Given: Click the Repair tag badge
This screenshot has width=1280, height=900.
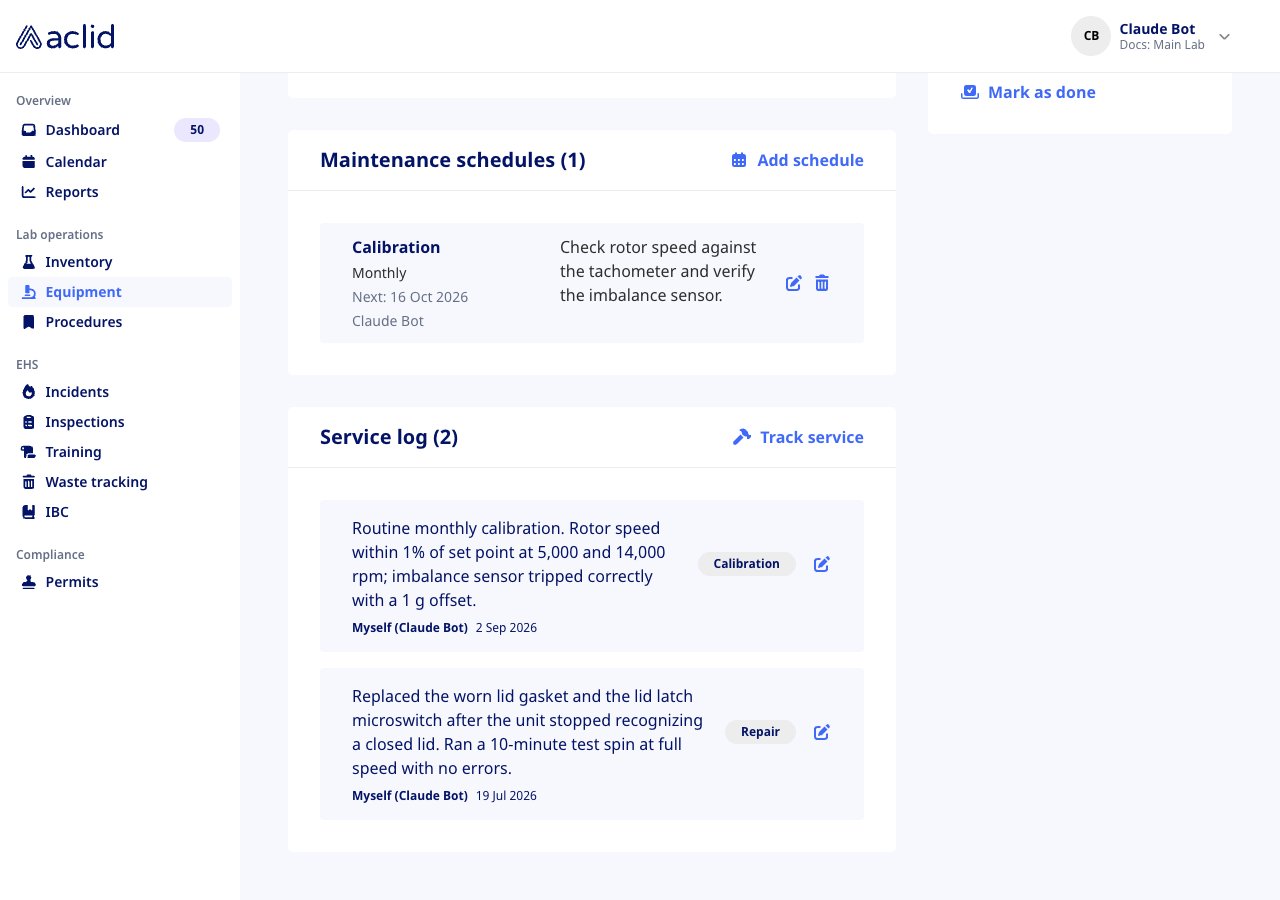Looking at the screenshot, I should (x=760, y=732).
